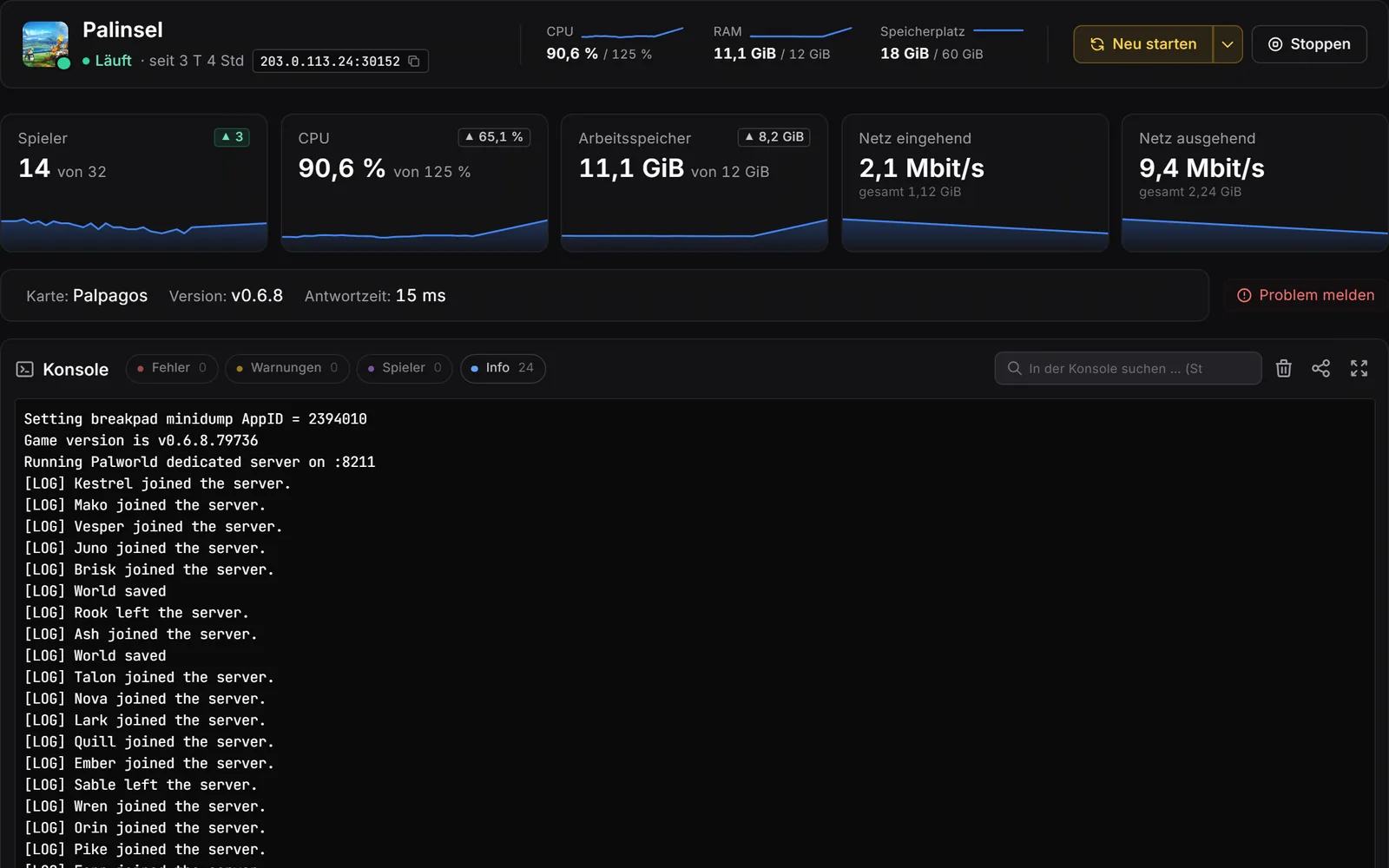Image resolution: width=1389 pixels, height=868 pixels.
Task: Select log line 'Pike joined the server.'
Action: [145, 850]
